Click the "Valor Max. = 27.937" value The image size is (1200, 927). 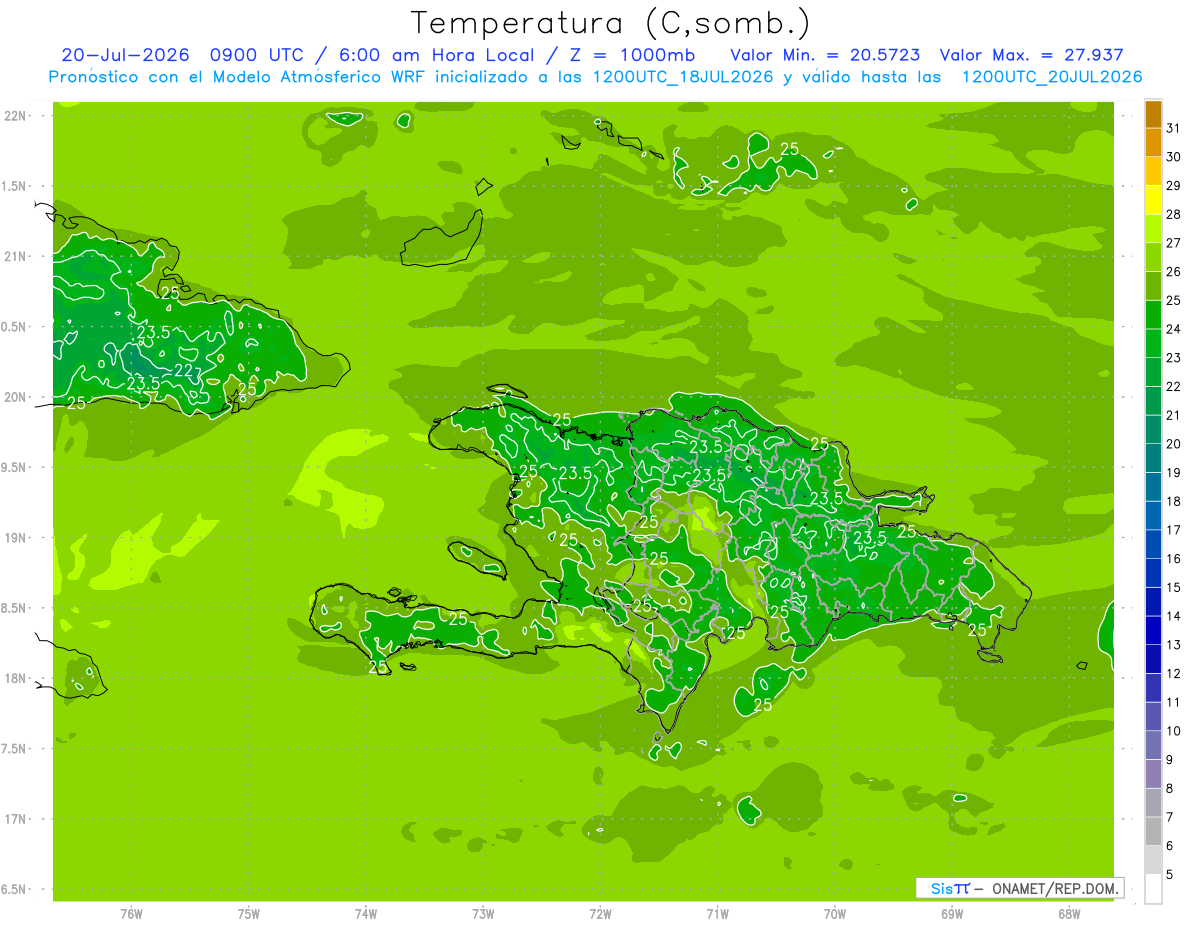(x=1032, y=55)
